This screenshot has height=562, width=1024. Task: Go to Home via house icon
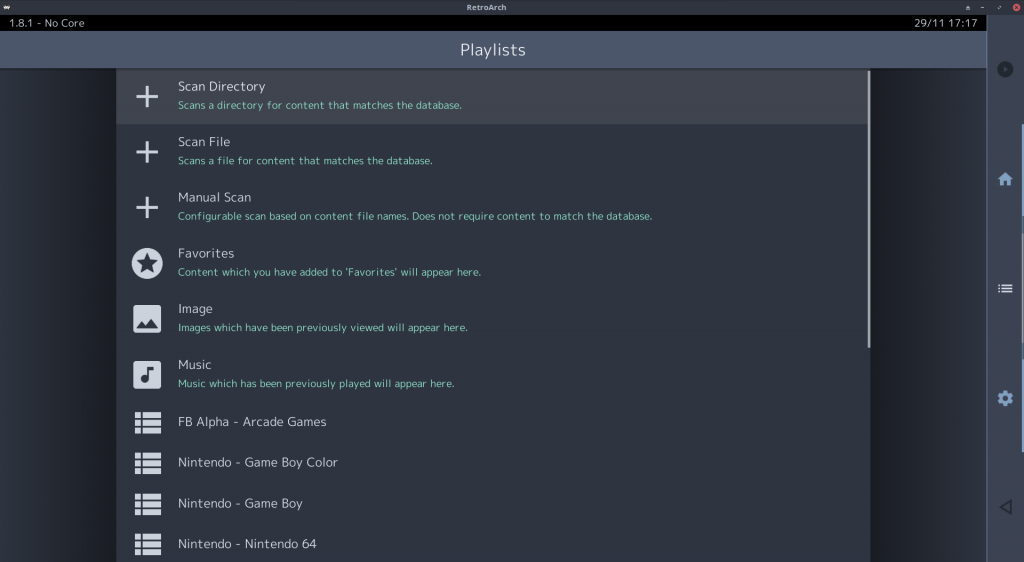pyautogui.click(x=1005, y=179)
